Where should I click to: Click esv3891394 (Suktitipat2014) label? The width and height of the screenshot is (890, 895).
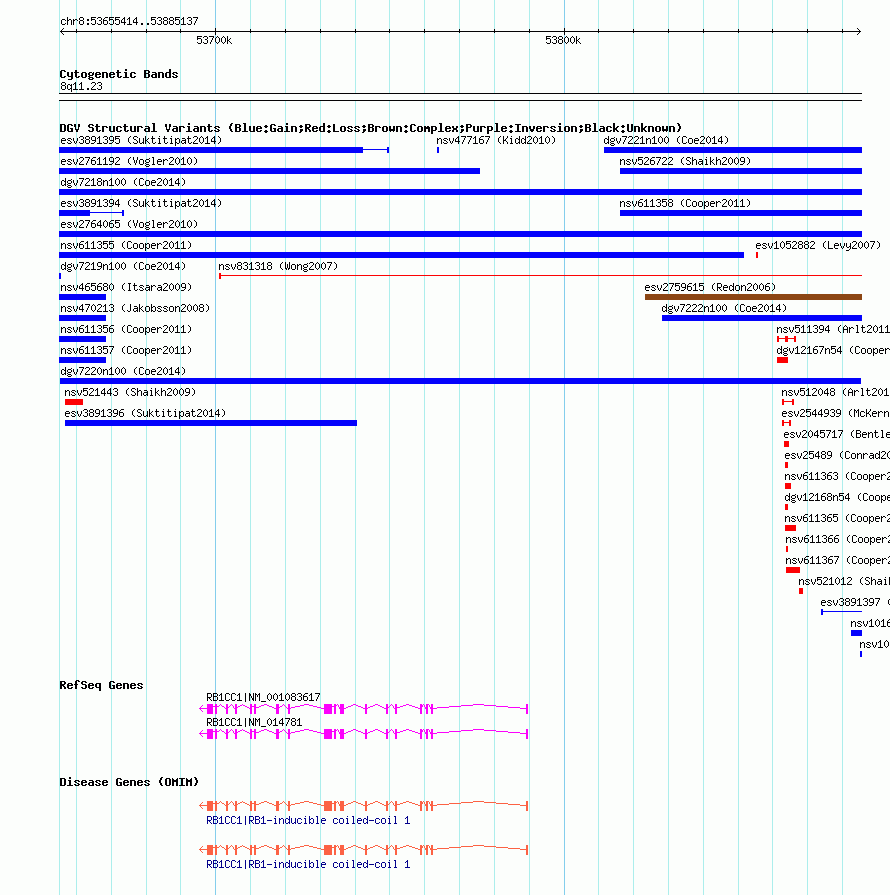141,203
